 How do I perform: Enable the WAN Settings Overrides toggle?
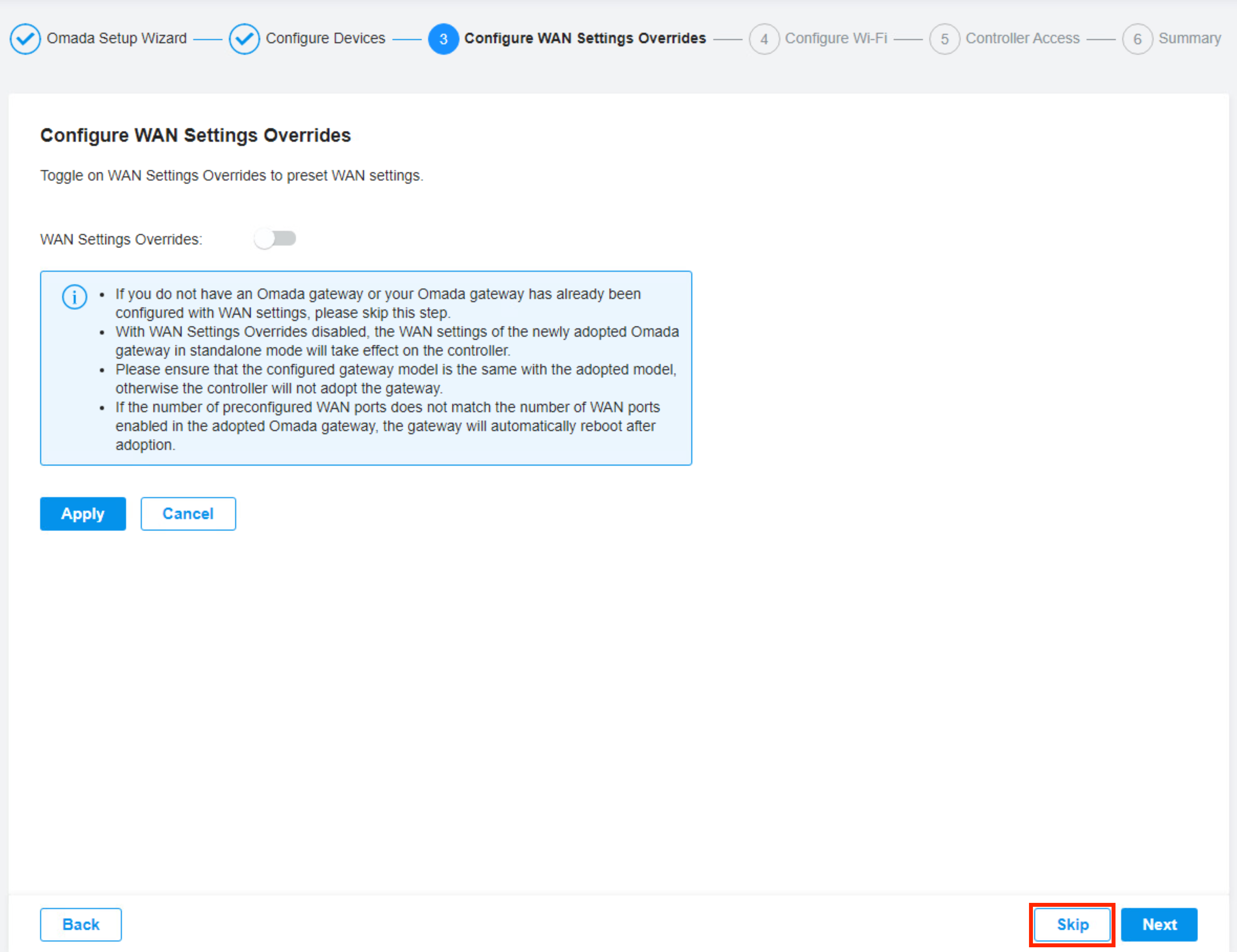pyautogui.click(x=275, y=239)
